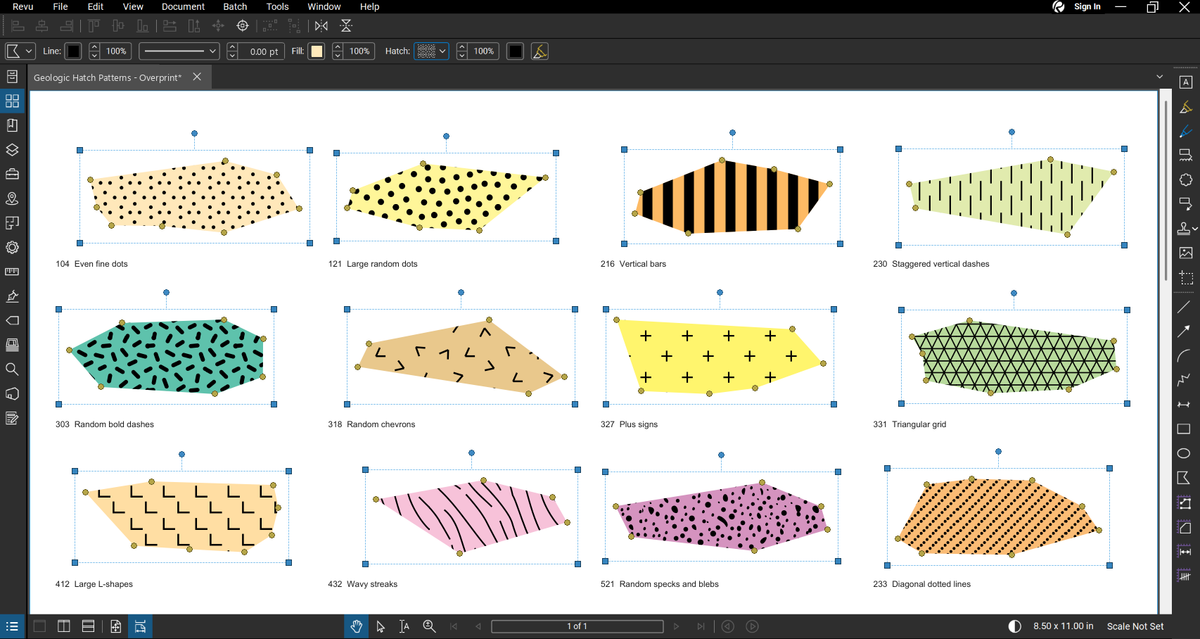Toggle the Dimmer half-circle icon in status bar
The width and height of the screenshot is (1200, 639).
pos(1015,626)
